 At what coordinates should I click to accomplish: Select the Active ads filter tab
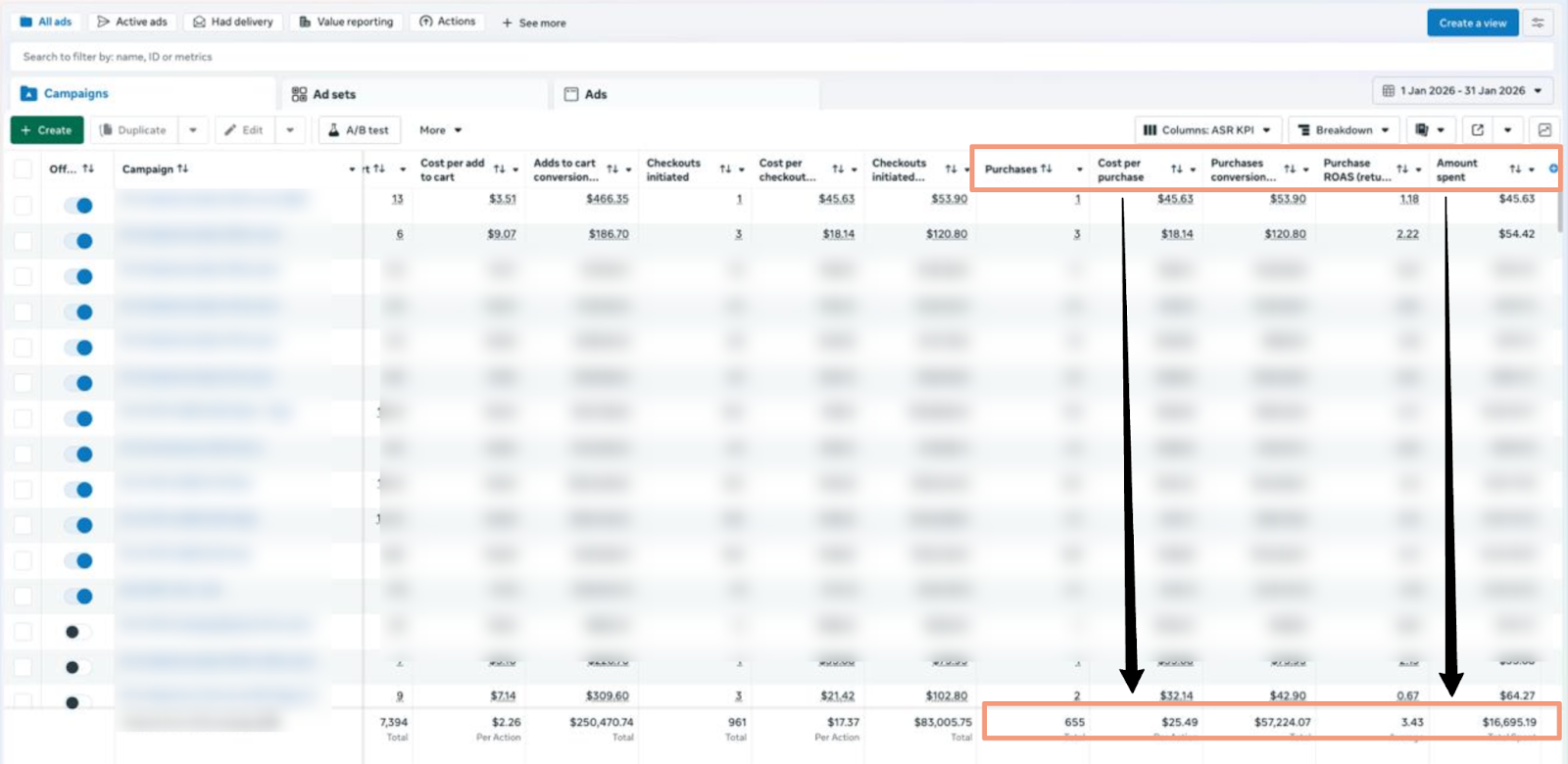(x=132, y=22)
